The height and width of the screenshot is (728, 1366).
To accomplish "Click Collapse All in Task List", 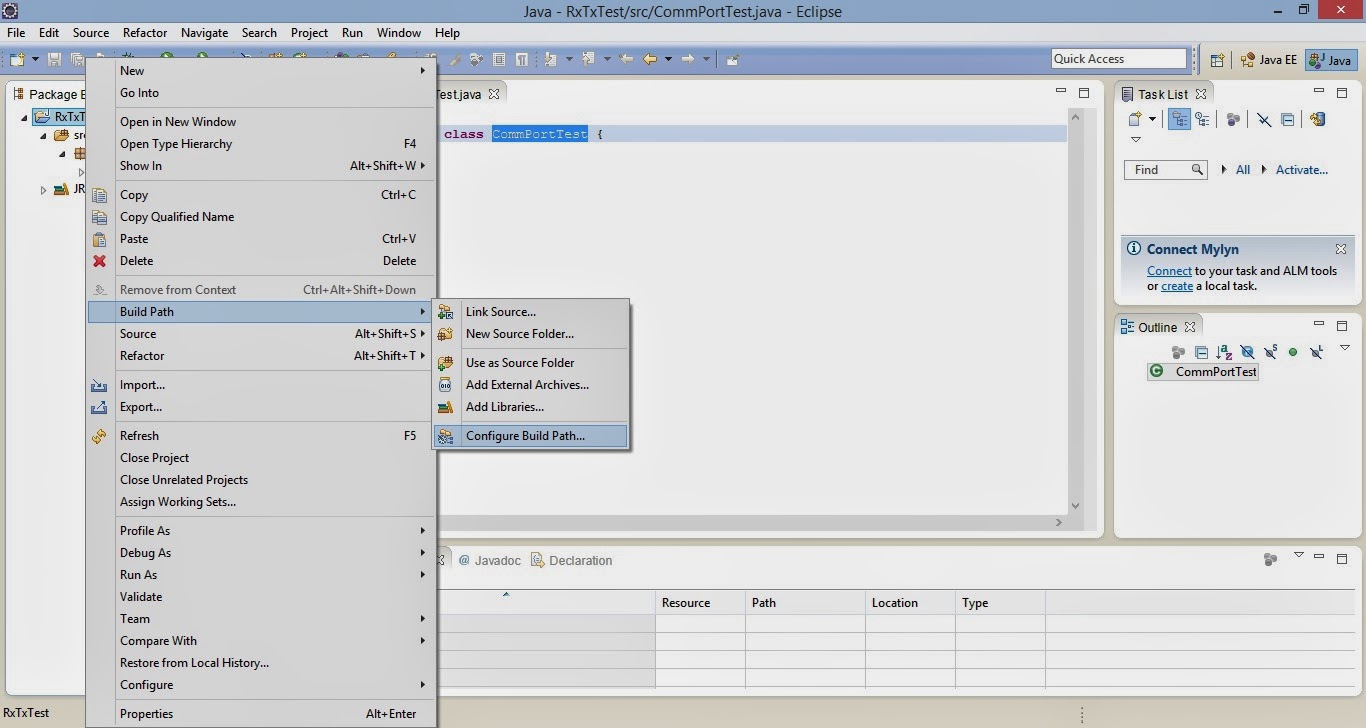I will [1288, 120].
